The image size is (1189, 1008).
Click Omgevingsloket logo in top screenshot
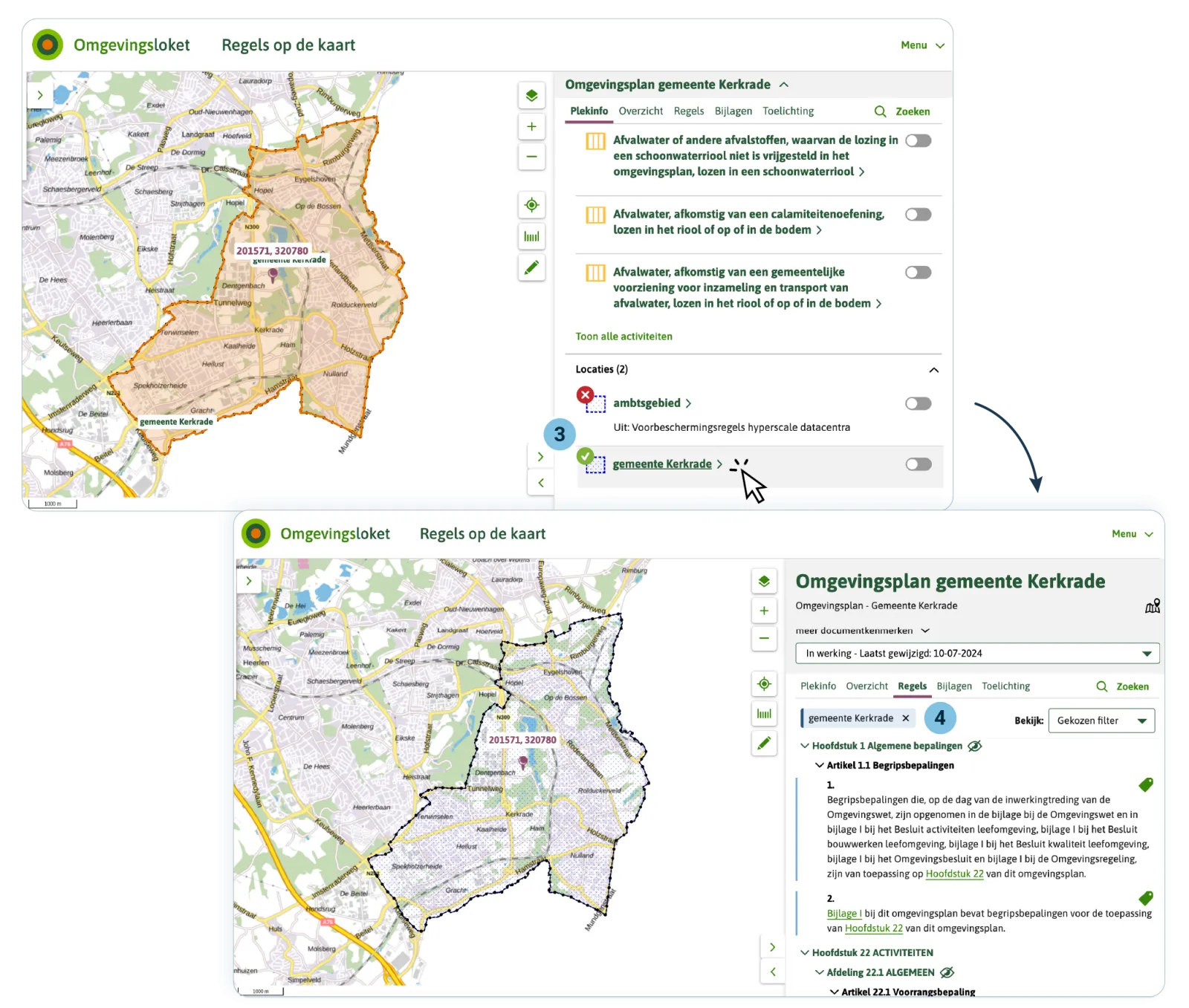click(x=48, y=45)
